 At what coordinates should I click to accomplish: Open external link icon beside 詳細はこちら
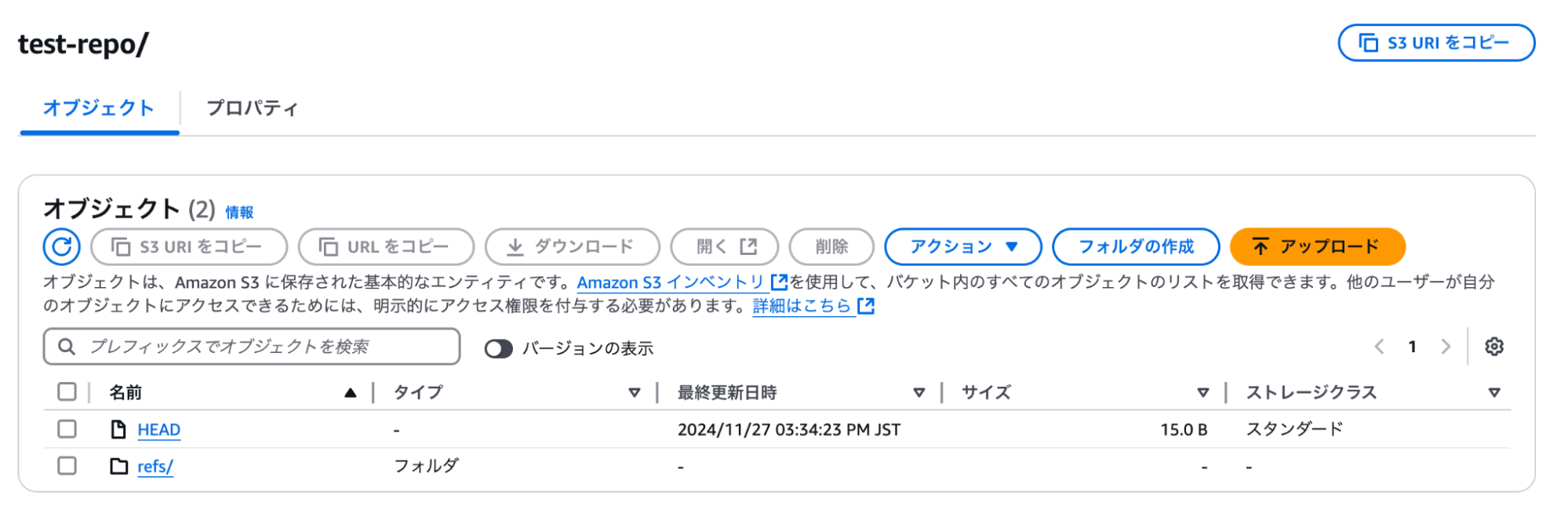click(x=866, y=306)
